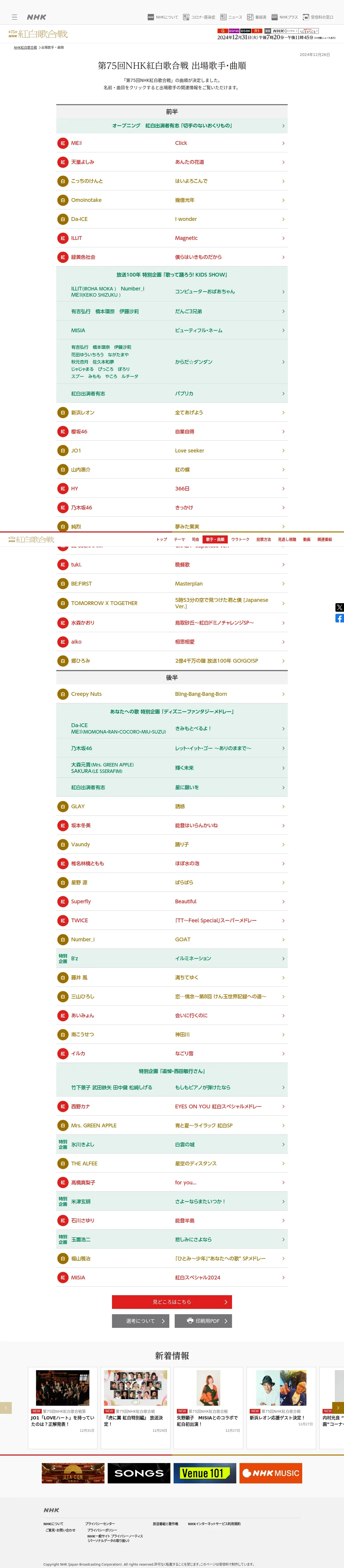Open the 放送番組と著作権 footer link
Image resolution: width=344 pixels, height=1568 pixels.
[166, 1524]
